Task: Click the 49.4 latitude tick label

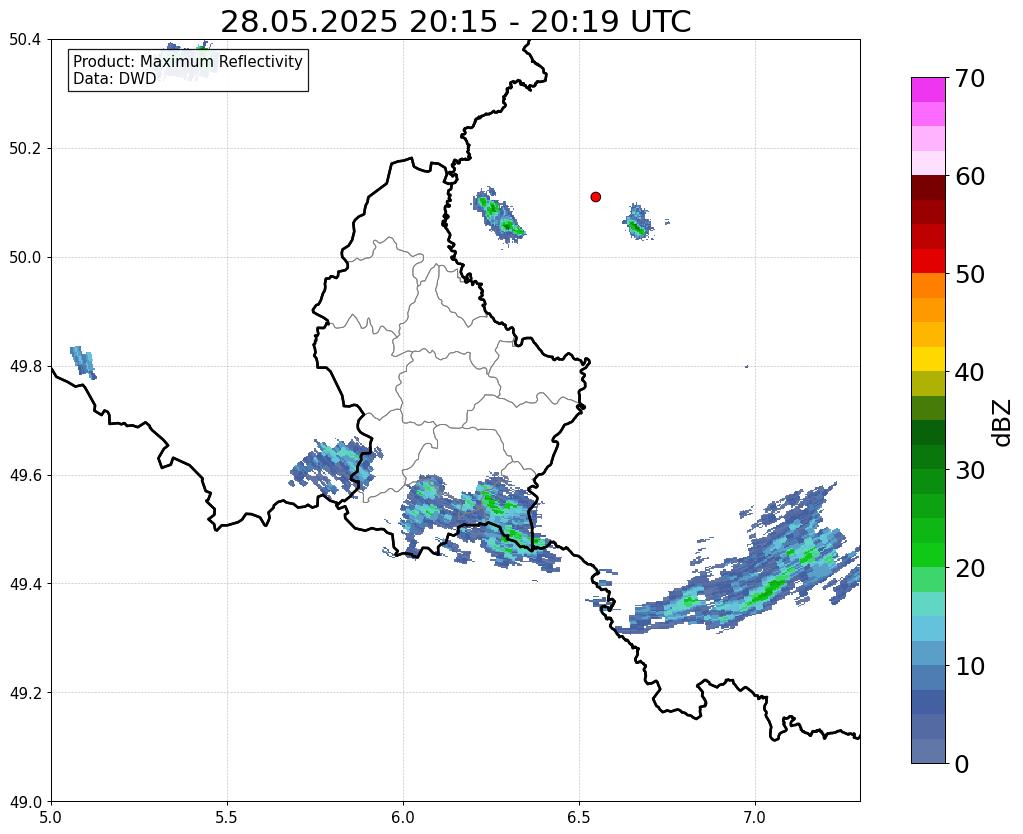Action: pos(25,584)
